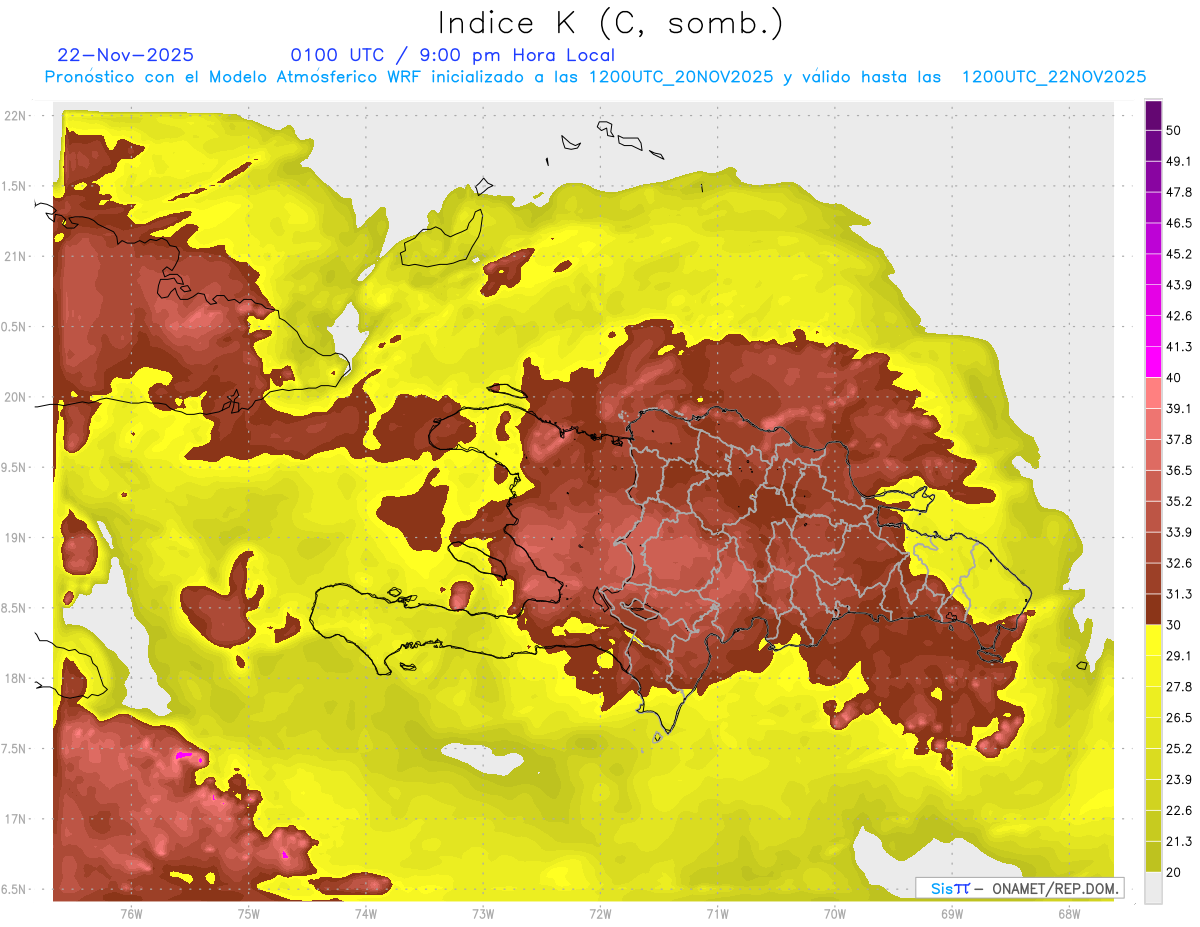Click the longitude axis label '70W'
Image resolution: width=1200 pixels, height=927 pixels.
click(x=835, y=913)
